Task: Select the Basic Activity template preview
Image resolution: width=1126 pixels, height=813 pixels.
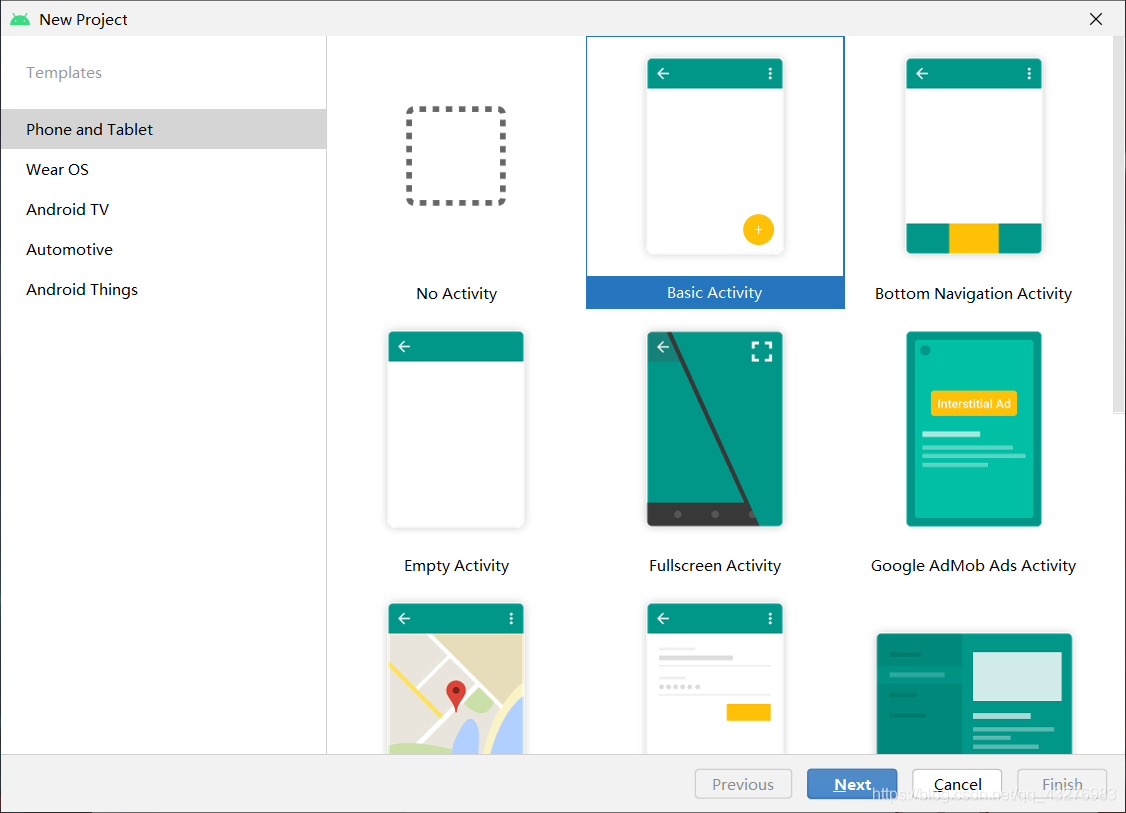Action: (715, 156)
